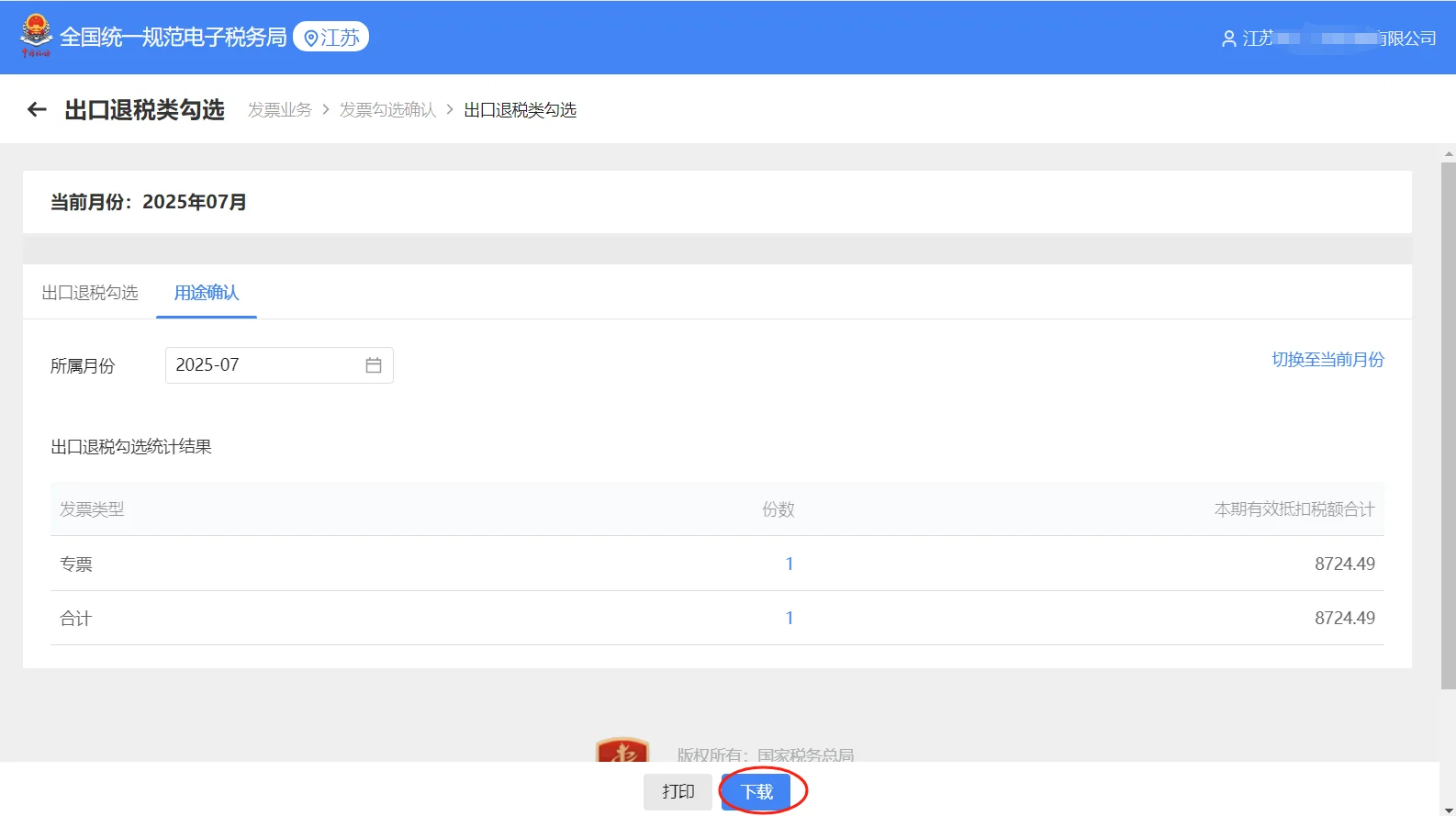The image size is (1456, 816).
Task: Click the 所属月份 date input showing 2025-07
Action: tap(279, 365)
